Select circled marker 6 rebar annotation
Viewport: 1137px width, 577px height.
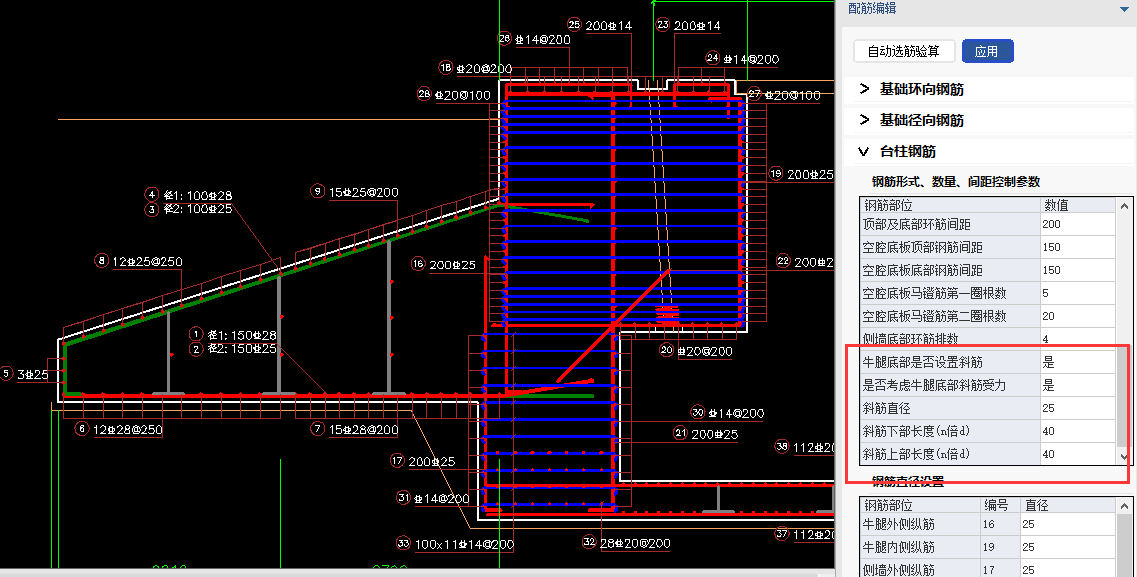point(82,429)
